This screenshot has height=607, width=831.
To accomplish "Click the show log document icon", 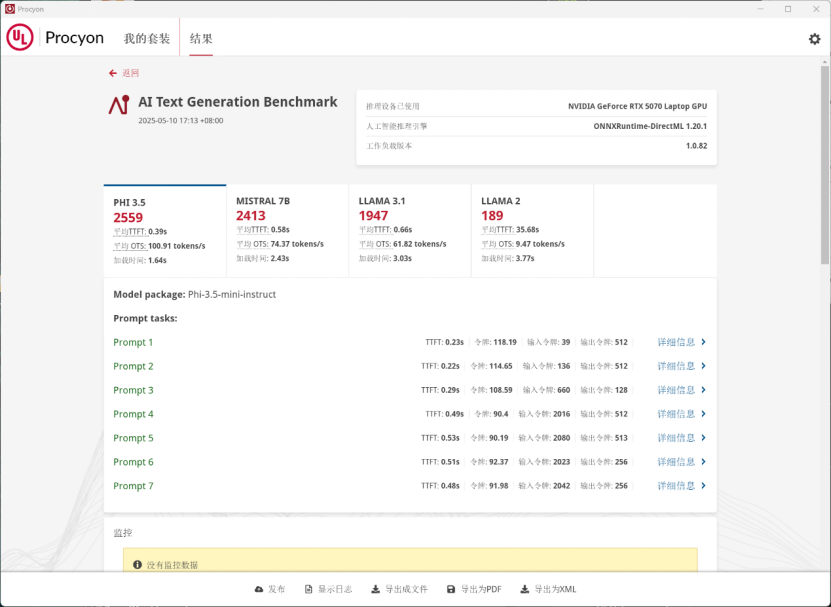I will click(308, 589).
